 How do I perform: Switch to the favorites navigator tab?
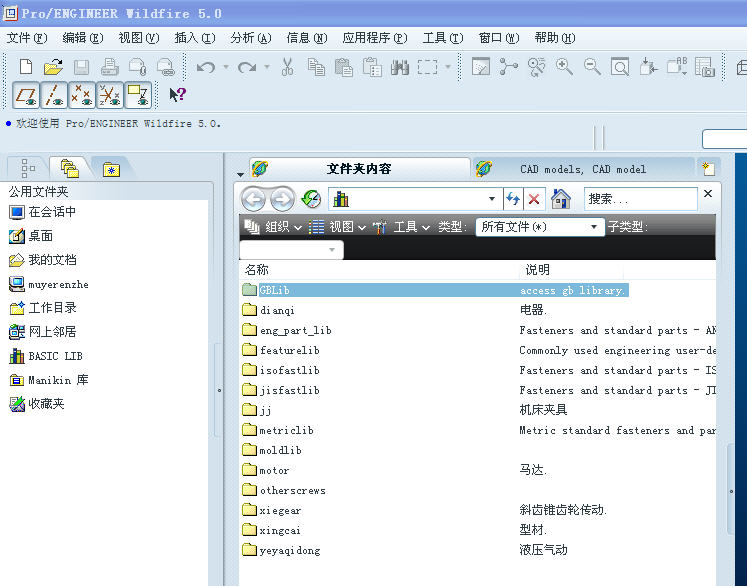pos(111,169)
